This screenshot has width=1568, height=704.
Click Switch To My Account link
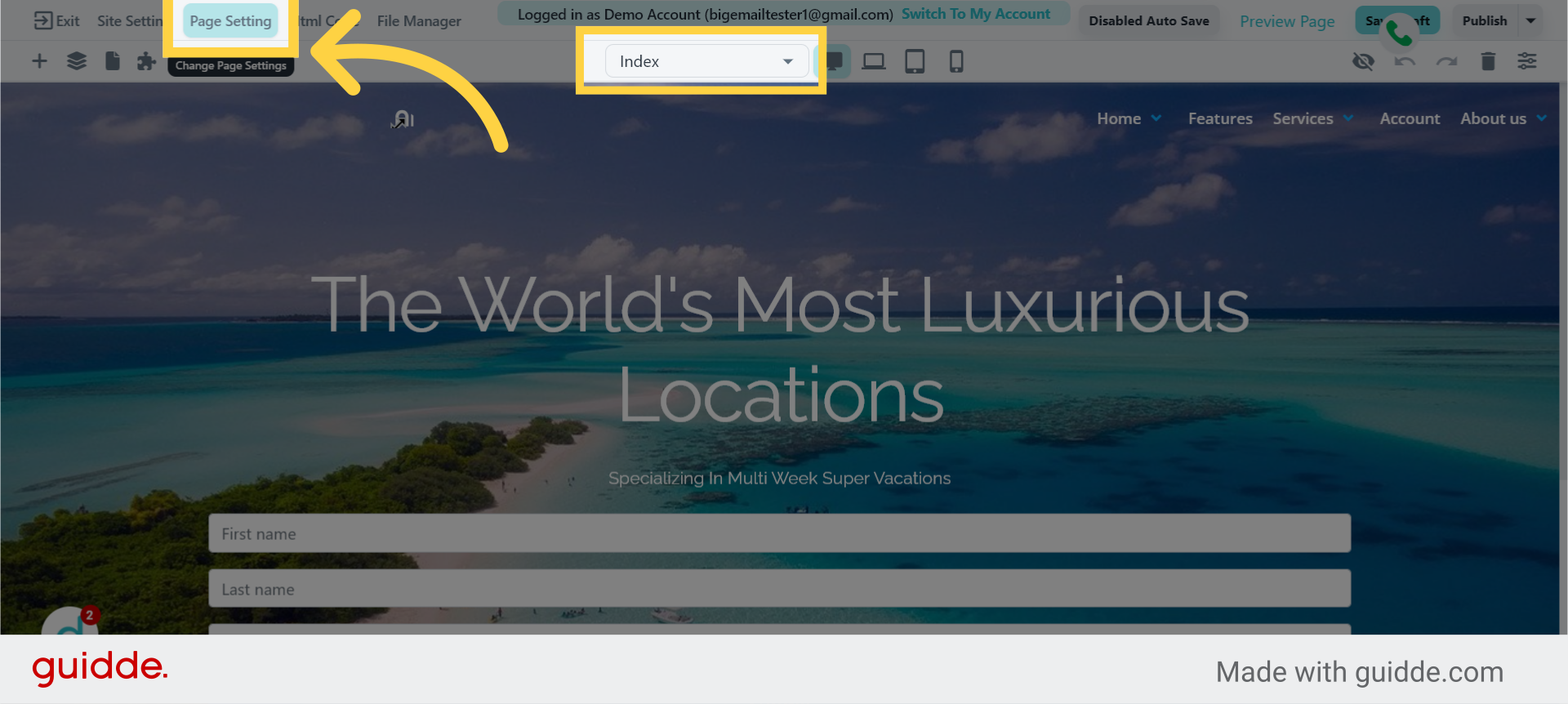point(975,14)
